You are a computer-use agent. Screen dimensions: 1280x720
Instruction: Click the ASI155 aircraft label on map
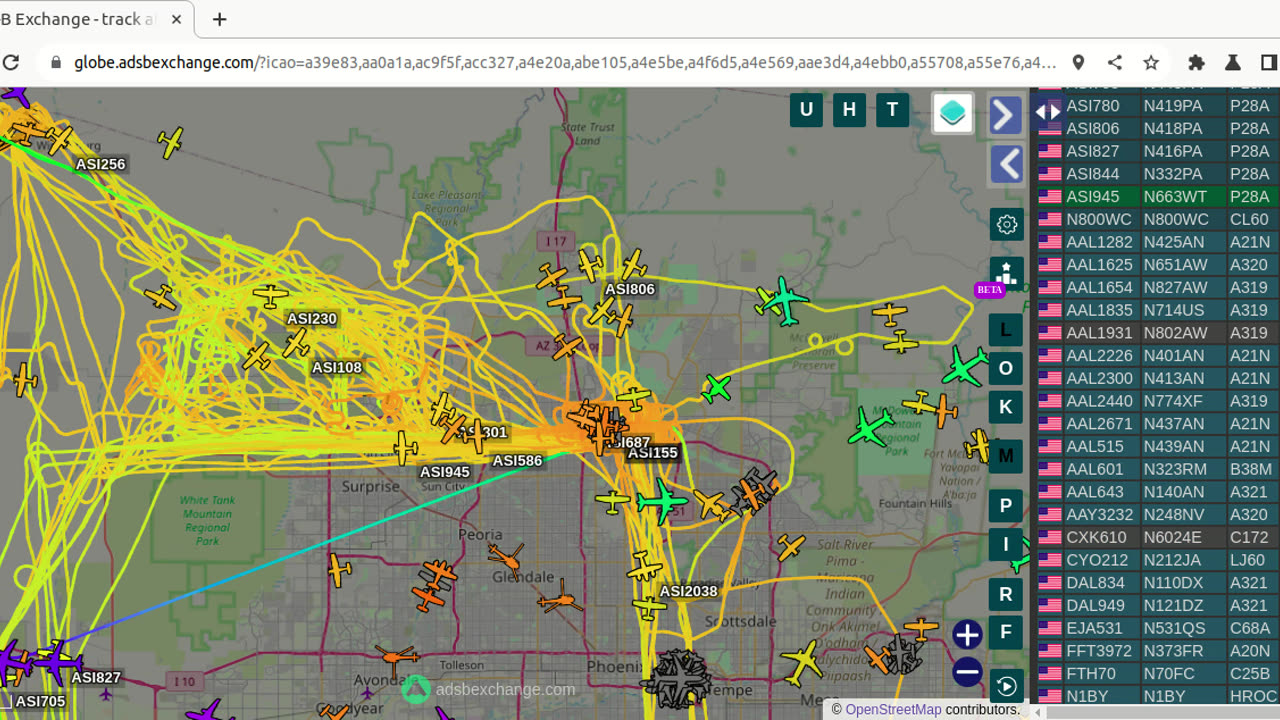coord(653,453)
